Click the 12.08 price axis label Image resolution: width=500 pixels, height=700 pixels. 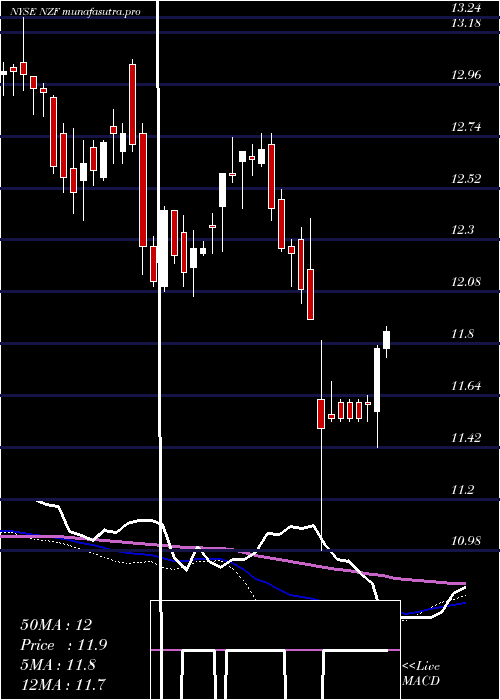point(466,282)
